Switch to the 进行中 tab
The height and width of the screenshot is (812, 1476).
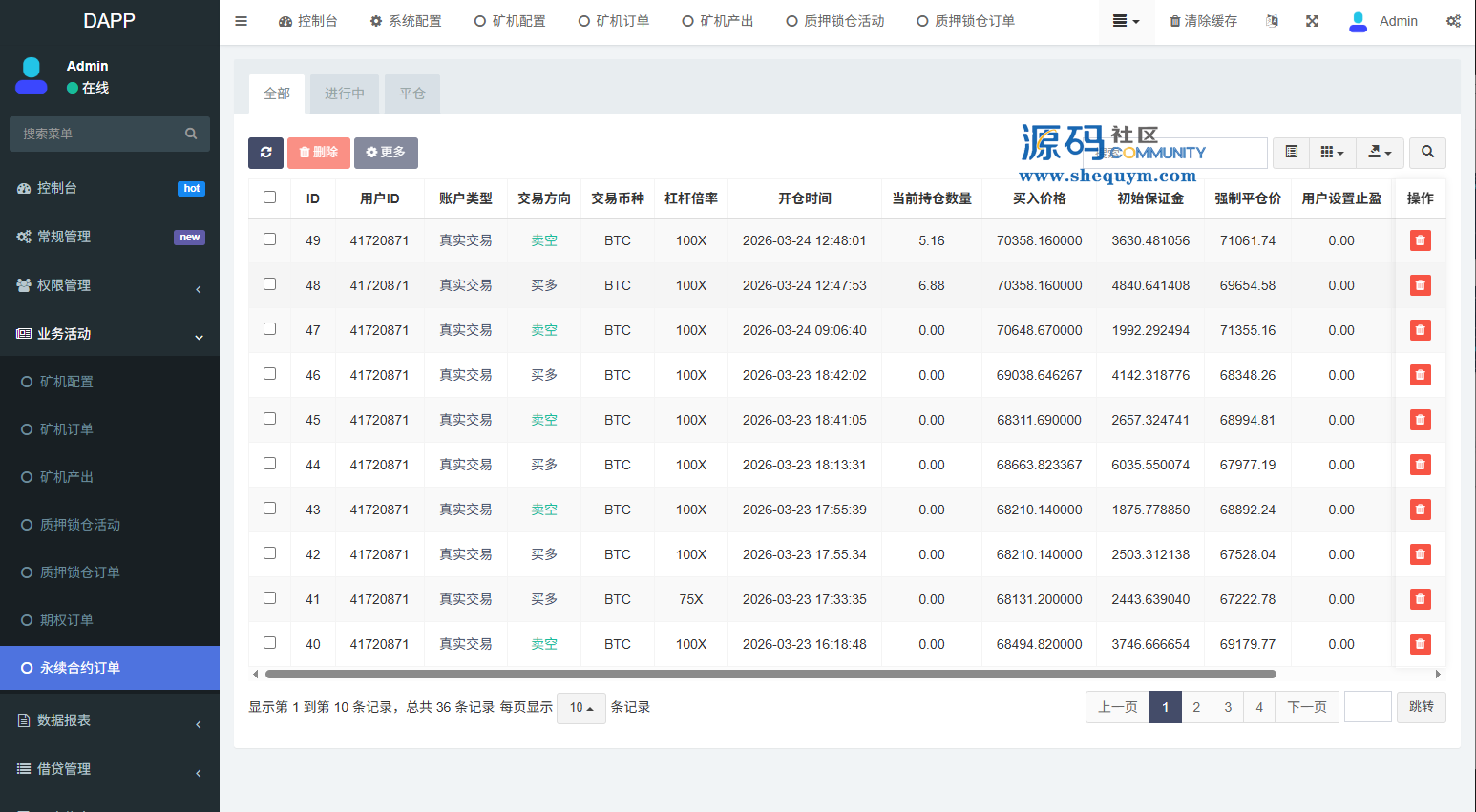point(344,94)
